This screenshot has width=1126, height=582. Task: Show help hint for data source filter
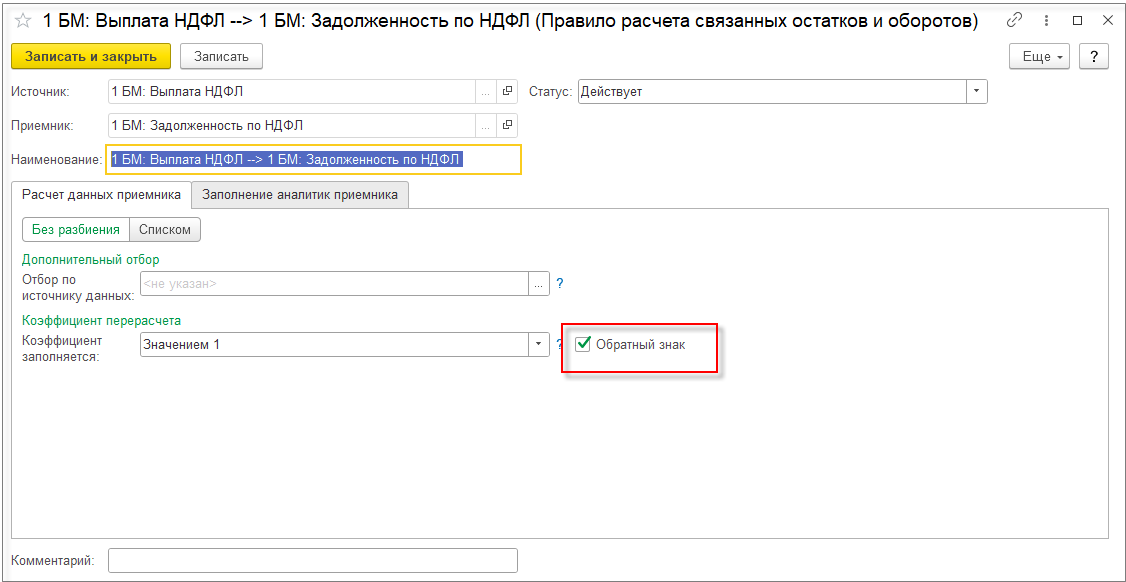[560, 284]
